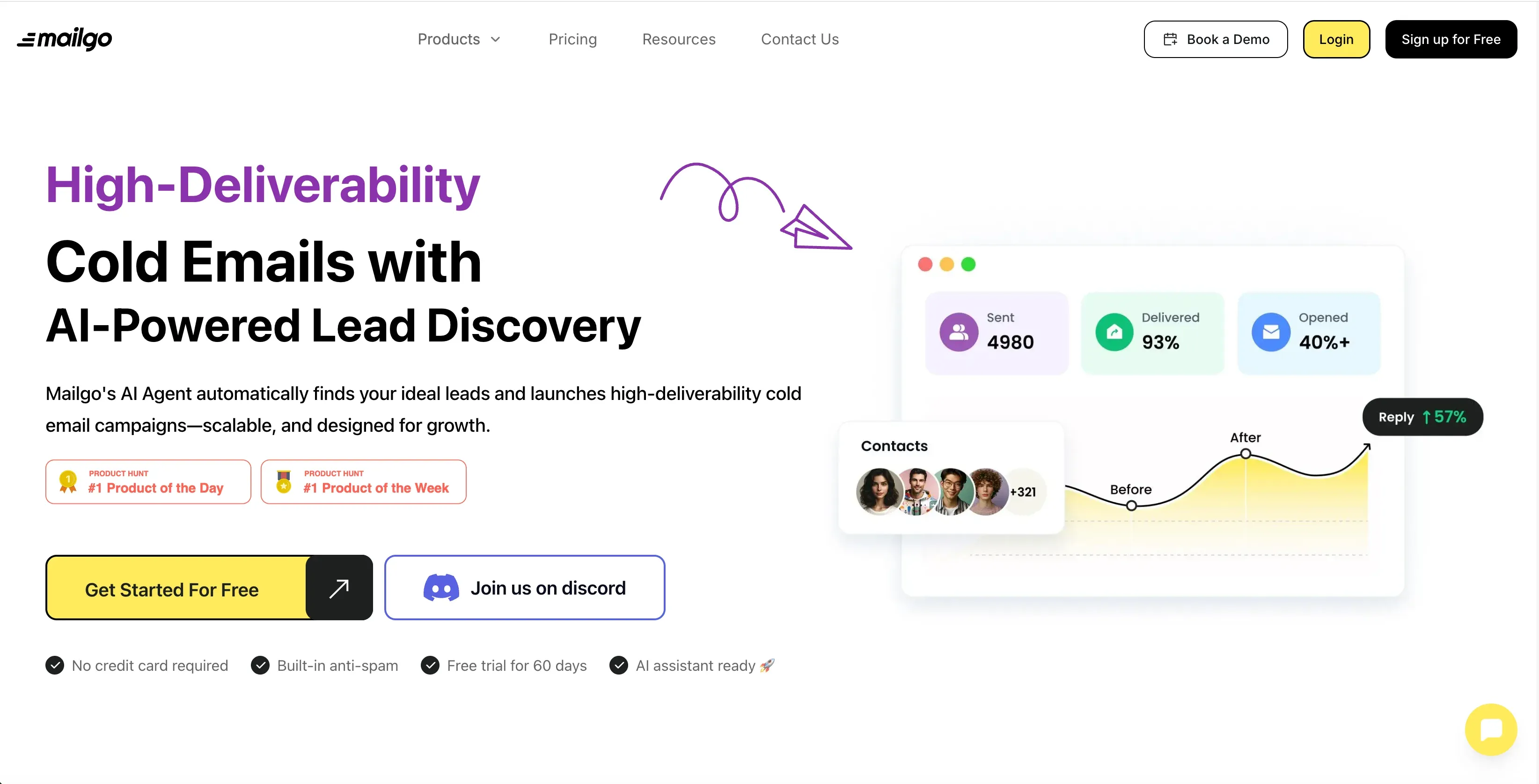Click the calendar icon in Book a Demo
This screenshot has height=784, width=1539.
pyautogui.click(x=1170, y=39)
